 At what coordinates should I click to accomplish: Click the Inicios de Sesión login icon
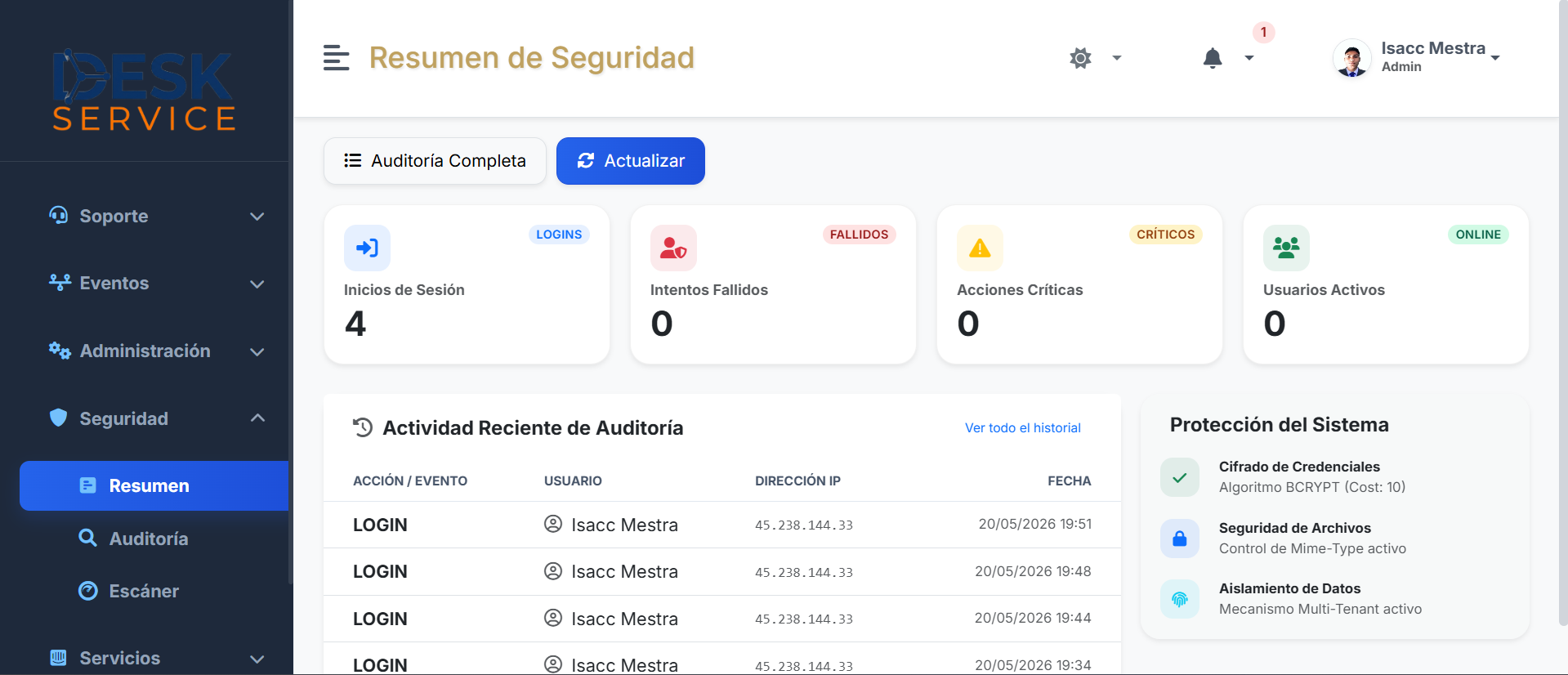(x=367, y=248)
